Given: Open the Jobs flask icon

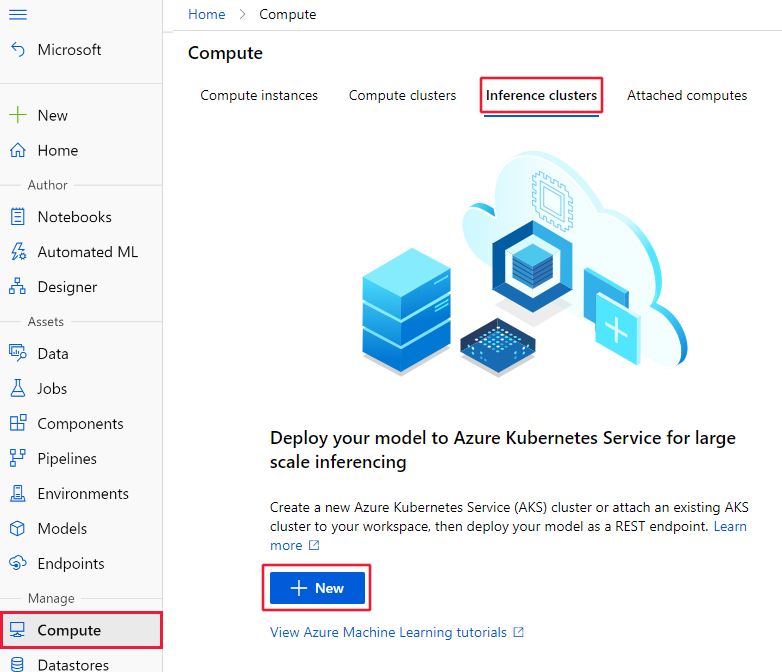Looking at the screenshot, I should tap(17, 388).
